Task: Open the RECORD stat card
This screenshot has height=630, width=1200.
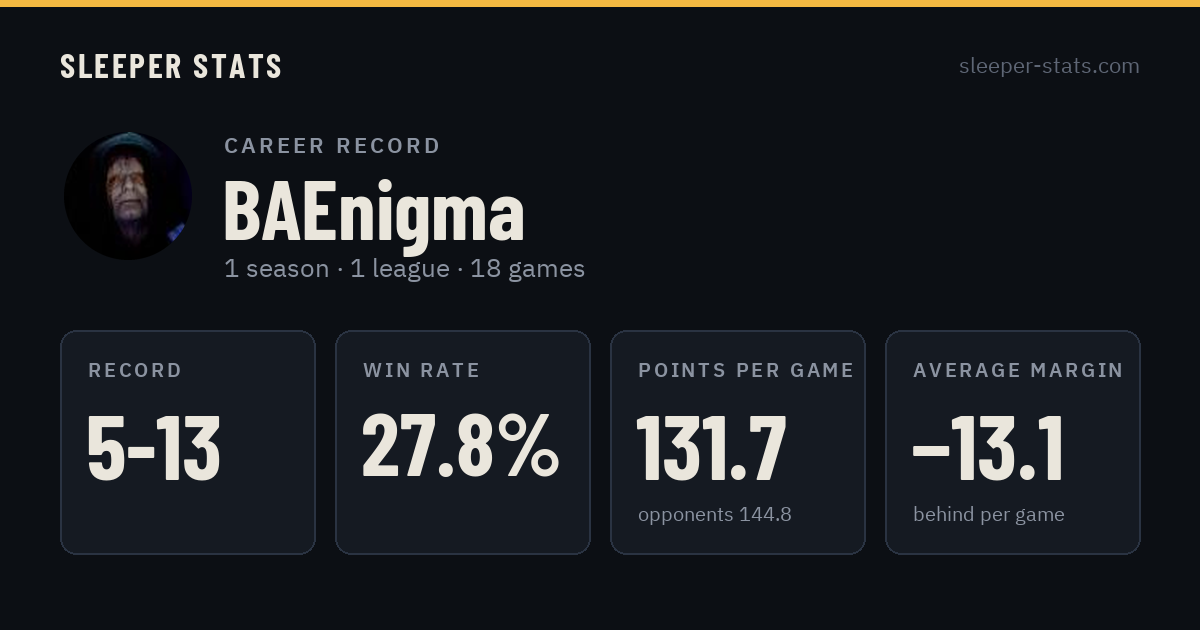Action: click(188, 442)
